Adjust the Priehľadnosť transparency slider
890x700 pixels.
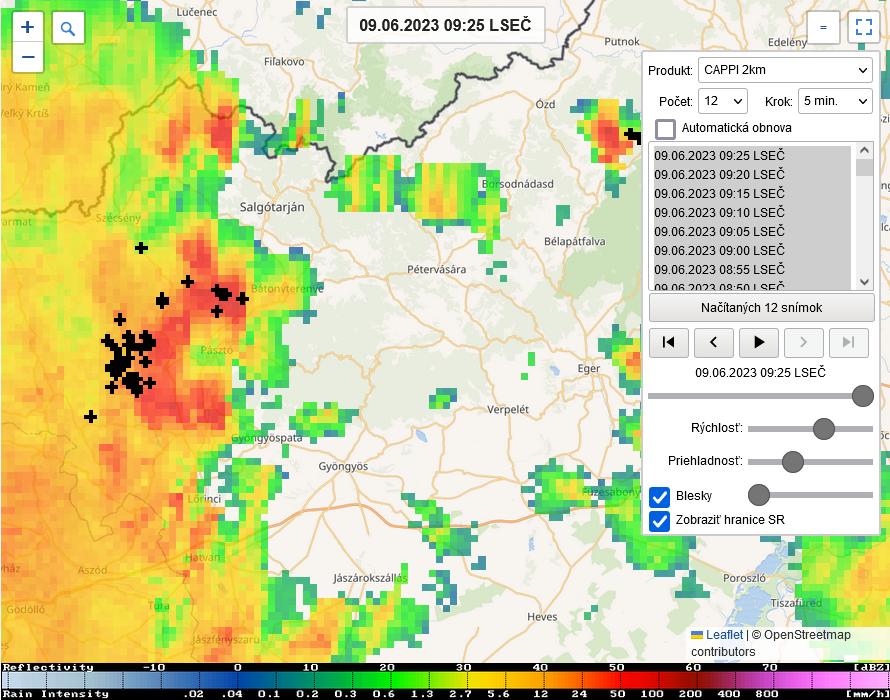(x=793, y=461)
